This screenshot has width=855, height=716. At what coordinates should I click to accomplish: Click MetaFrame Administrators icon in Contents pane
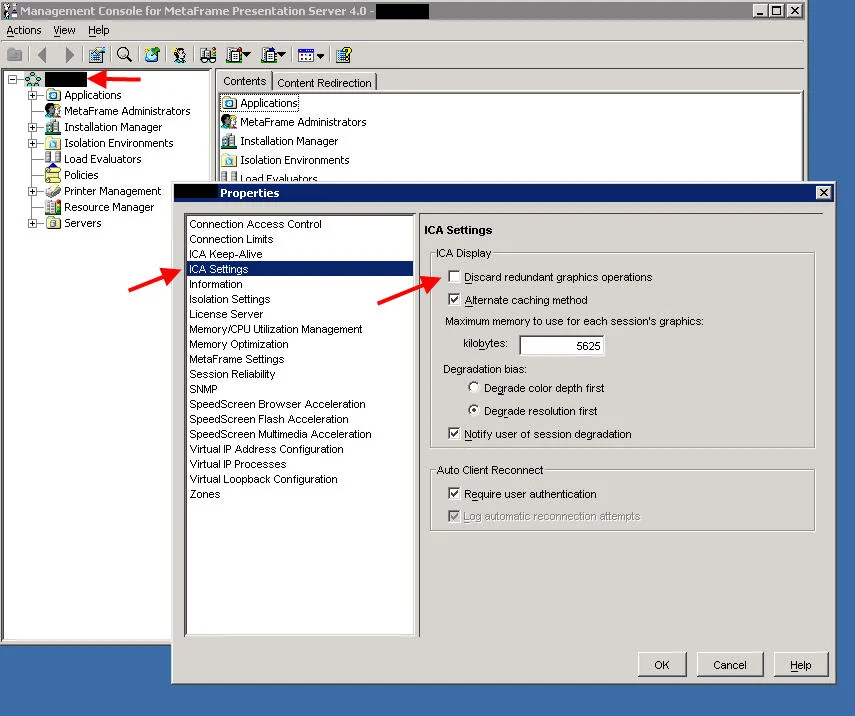(x=229, y=122)
